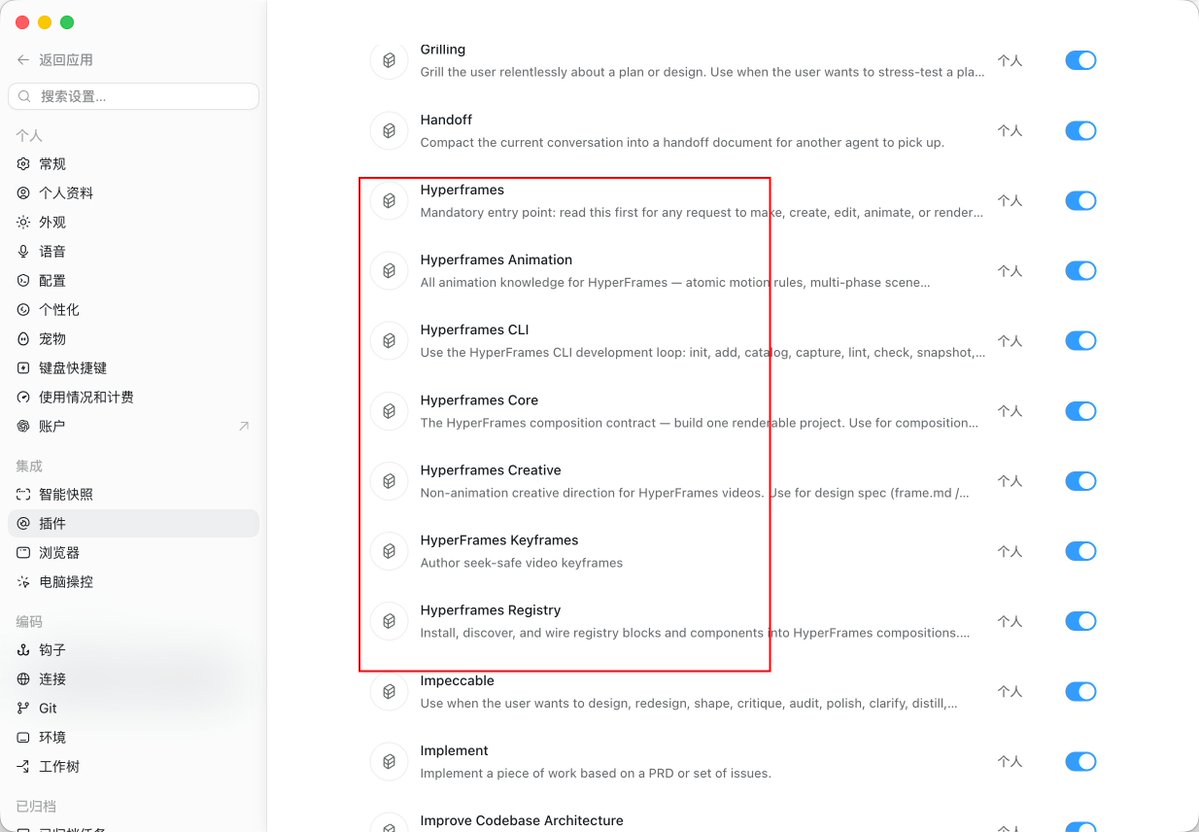
Task: Click the 宠物 icon in sidebar
Action: 24,339
